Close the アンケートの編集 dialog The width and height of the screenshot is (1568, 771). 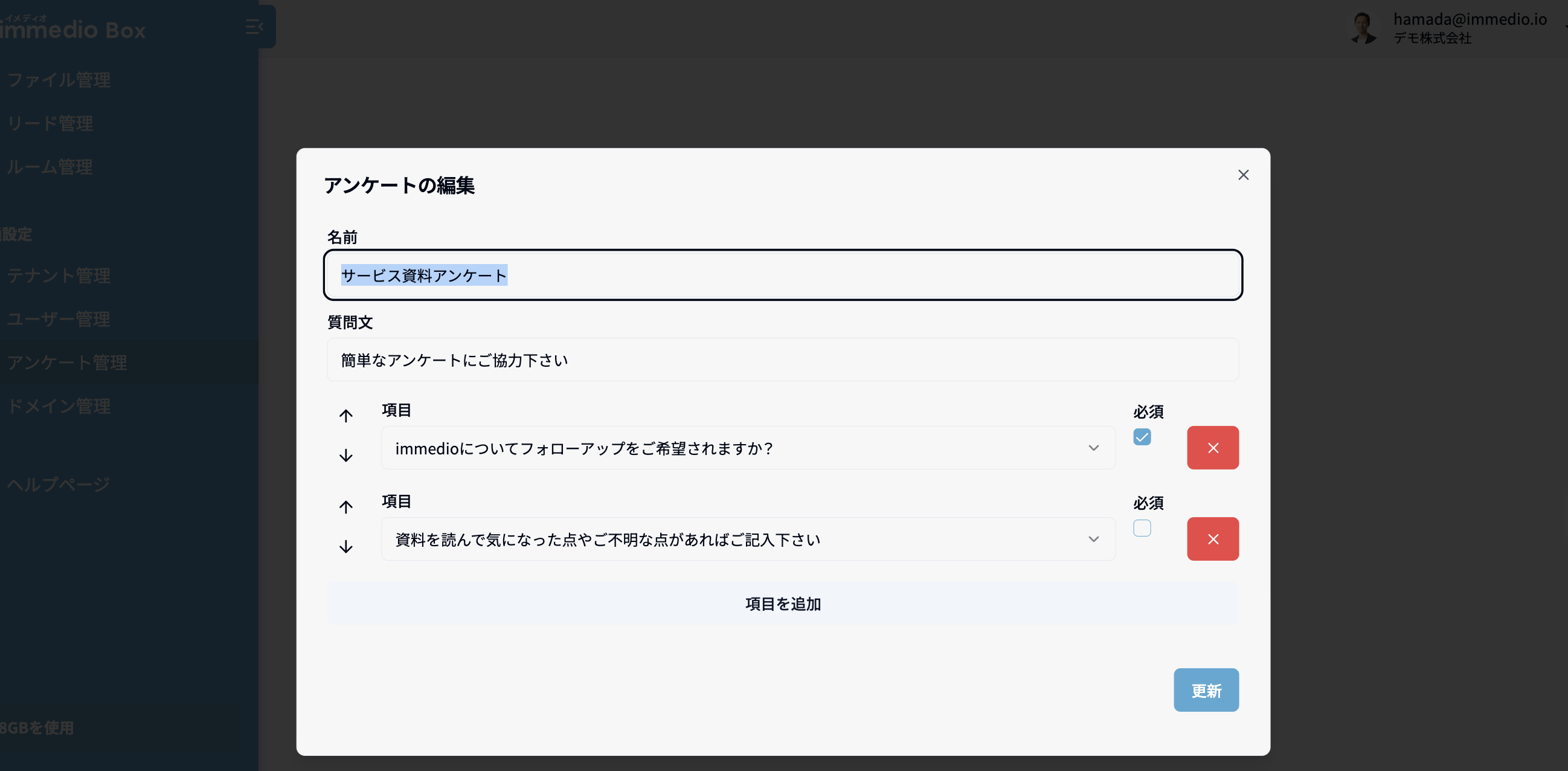1243,175
